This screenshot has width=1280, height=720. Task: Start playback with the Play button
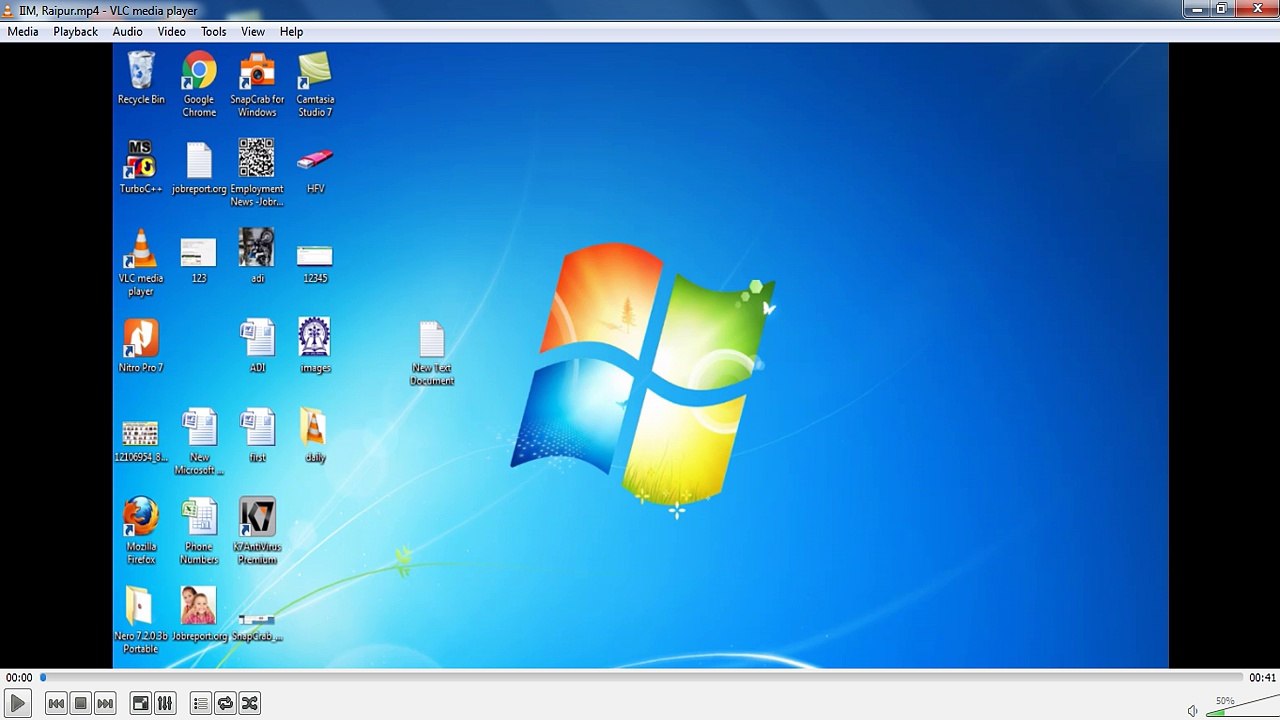tap(17, 704)
